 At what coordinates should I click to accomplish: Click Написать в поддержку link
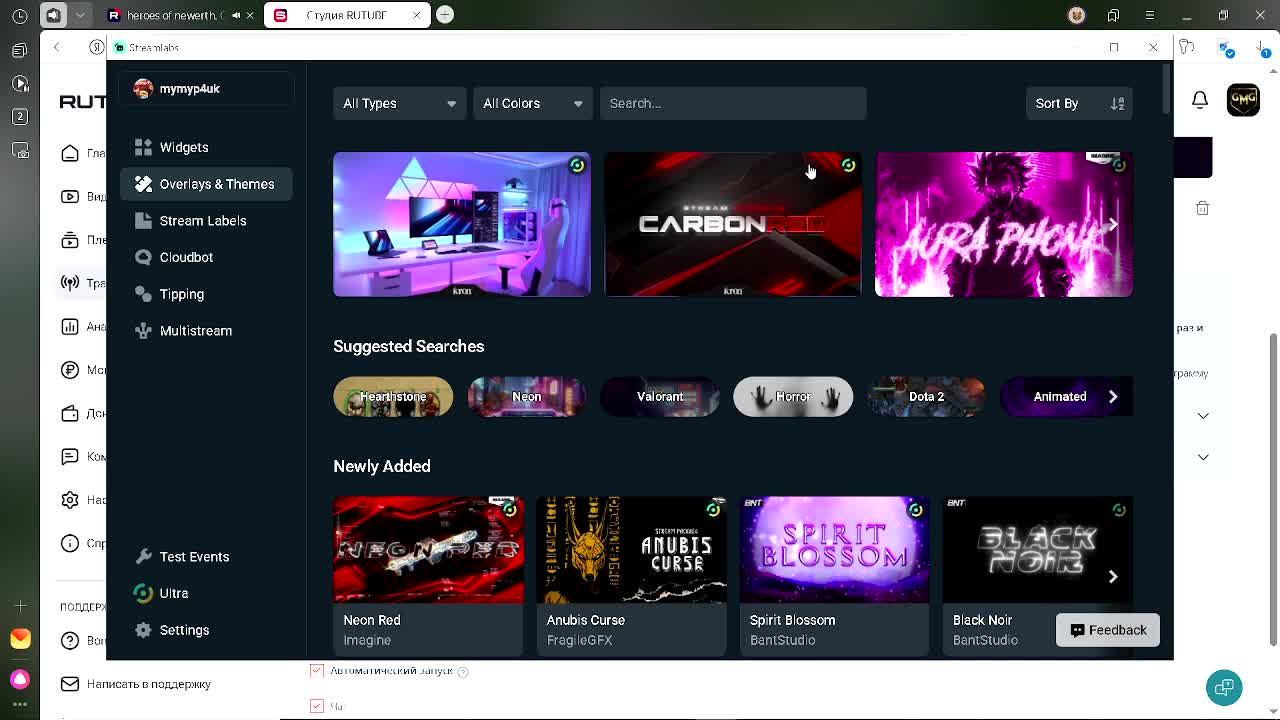[149, 684]
